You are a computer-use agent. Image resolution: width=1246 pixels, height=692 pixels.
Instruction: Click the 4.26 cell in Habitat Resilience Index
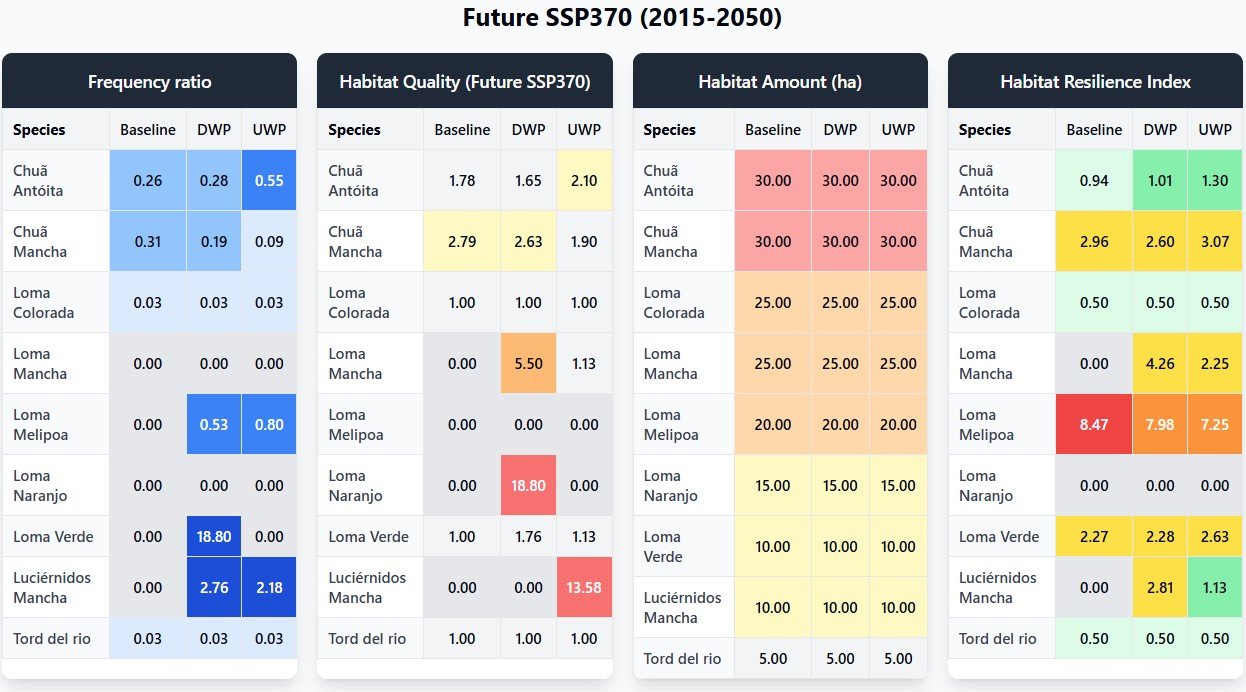(1159, 364)
